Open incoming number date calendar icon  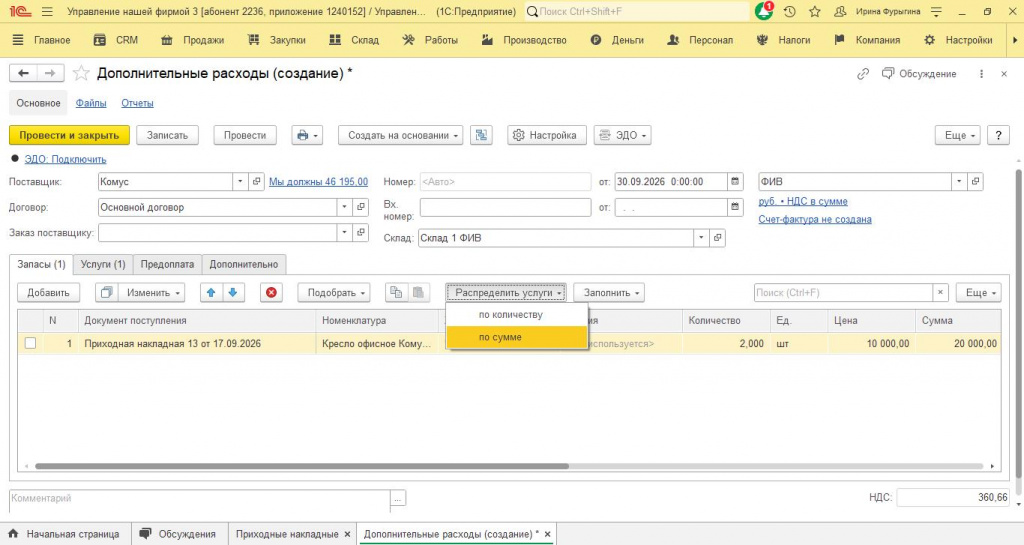click(x=735, y=207)
